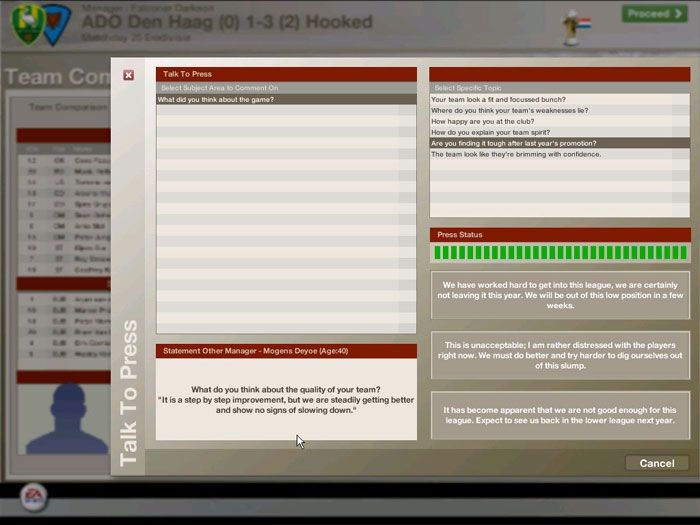The width and height of the screenshot is (700, 525).
Task: Answer 'This is unacceptable; I am rather distressed'
Action: (x=560, y=355)
